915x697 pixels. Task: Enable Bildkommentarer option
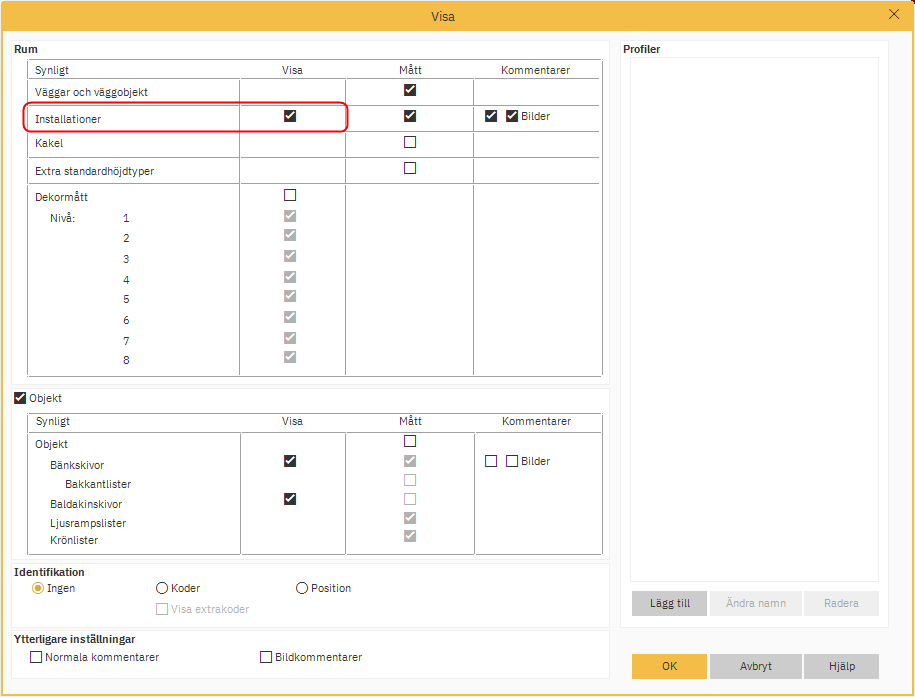click(266, 657)
